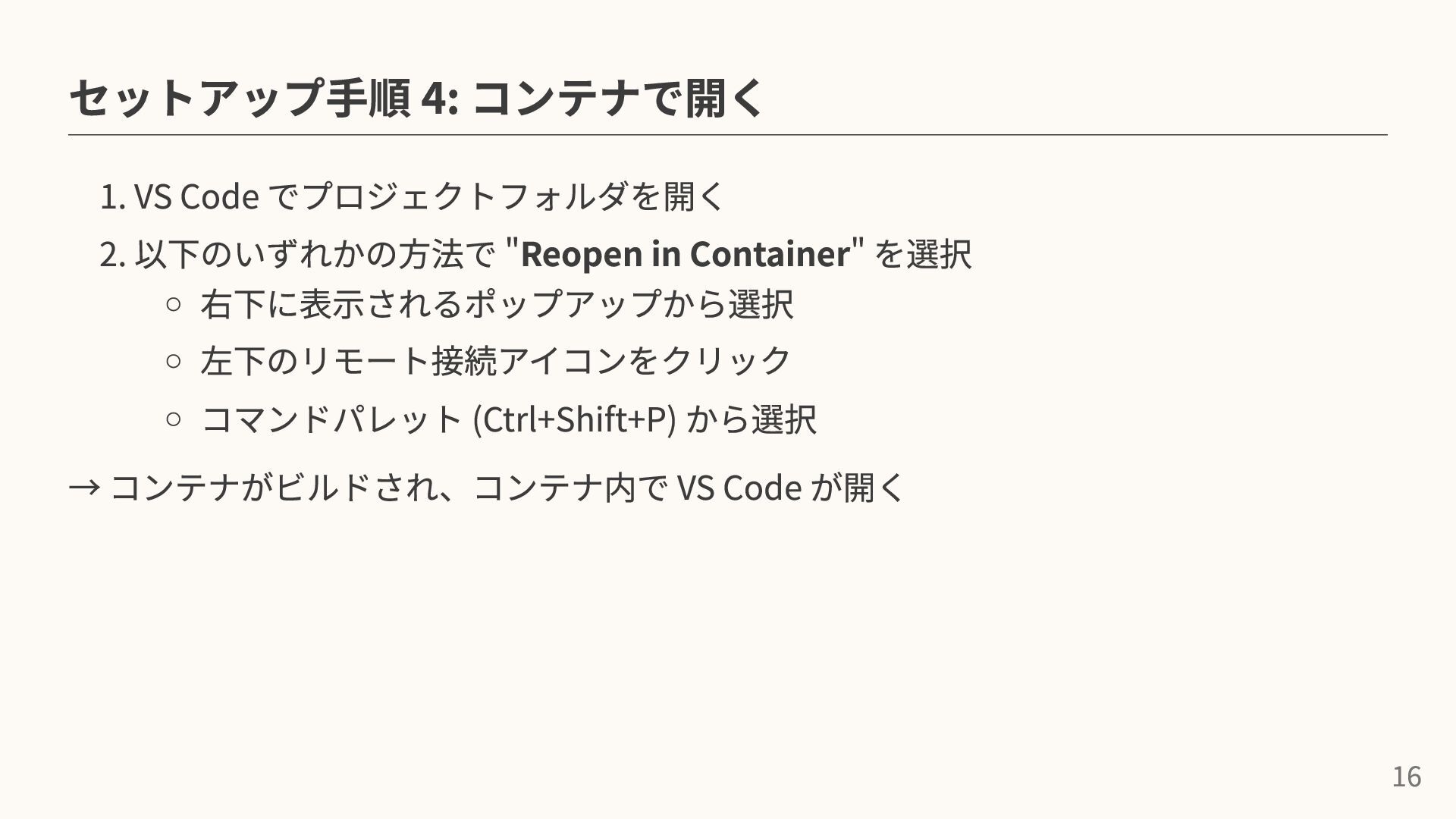
Task: Select the bold "Reopen in Container" text
Action: (685, 254)
